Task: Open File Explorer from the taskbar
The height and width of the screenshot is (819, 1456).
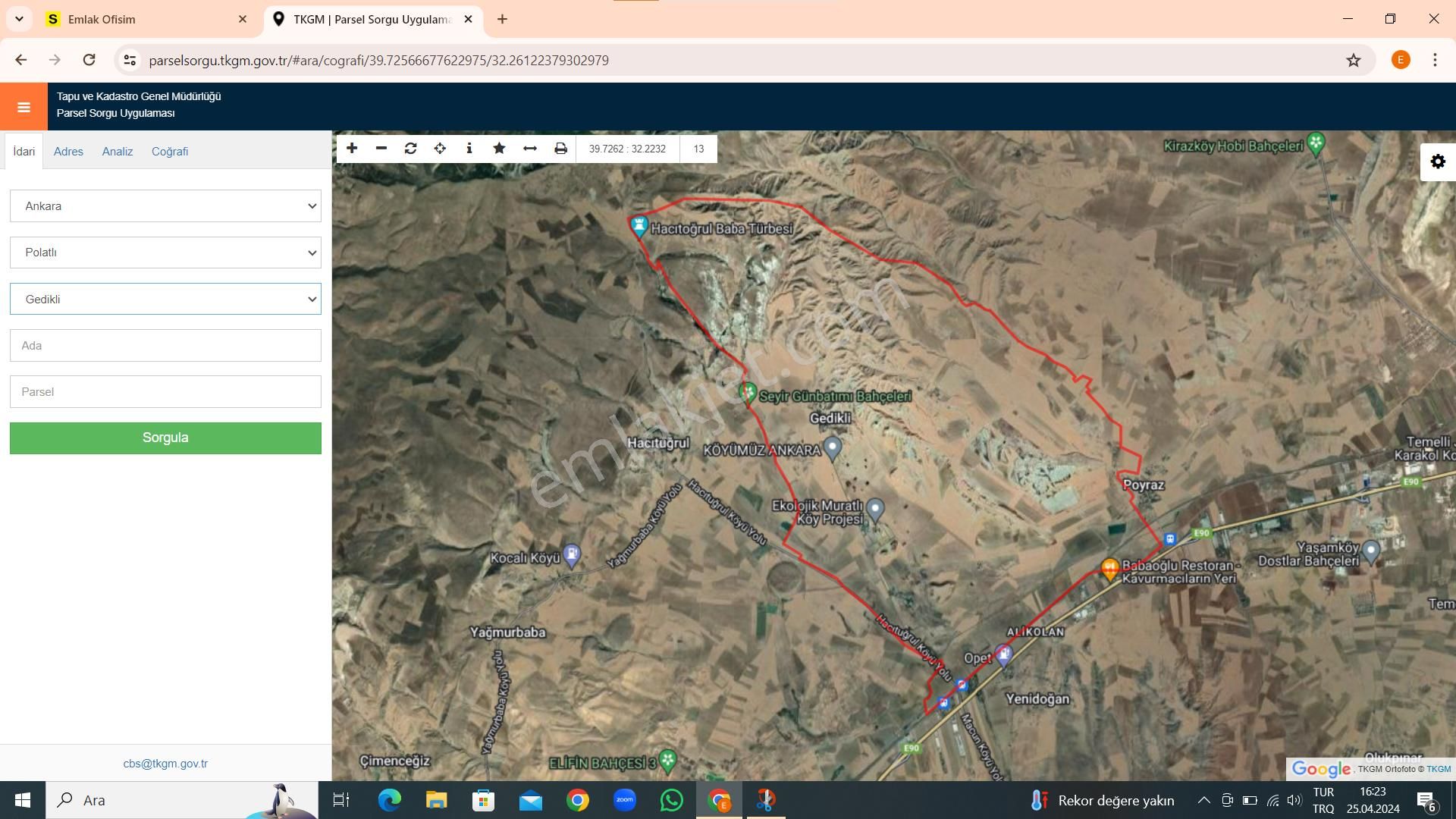Action: 436,800
